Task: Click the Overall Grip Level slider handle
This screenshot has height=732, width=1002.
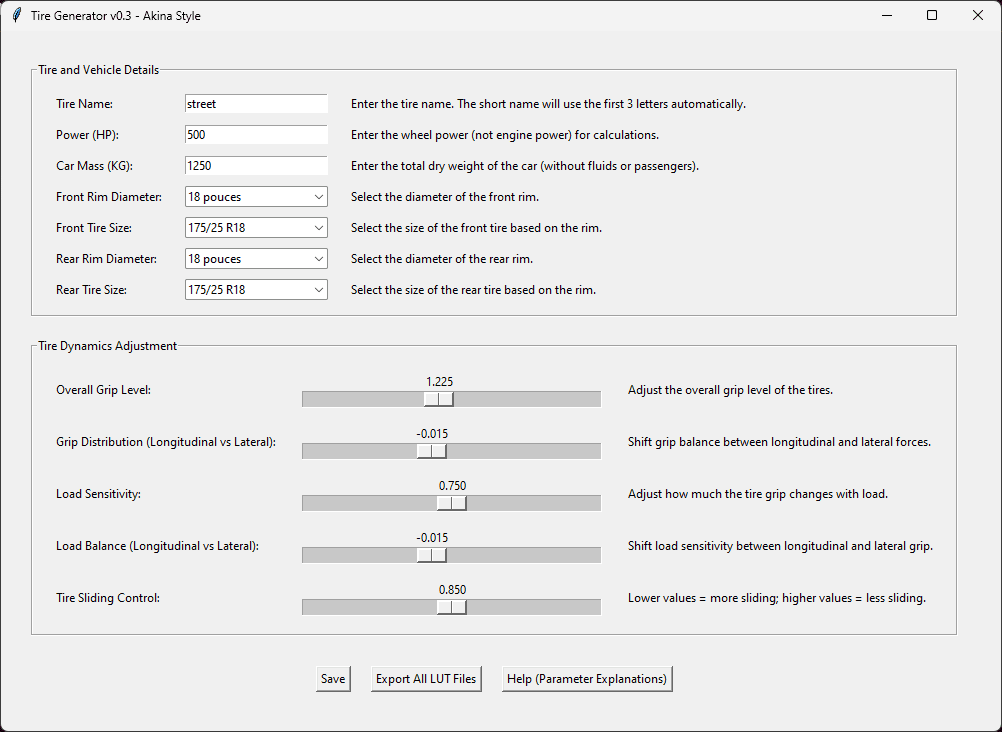Action: (x=439, y=399)
